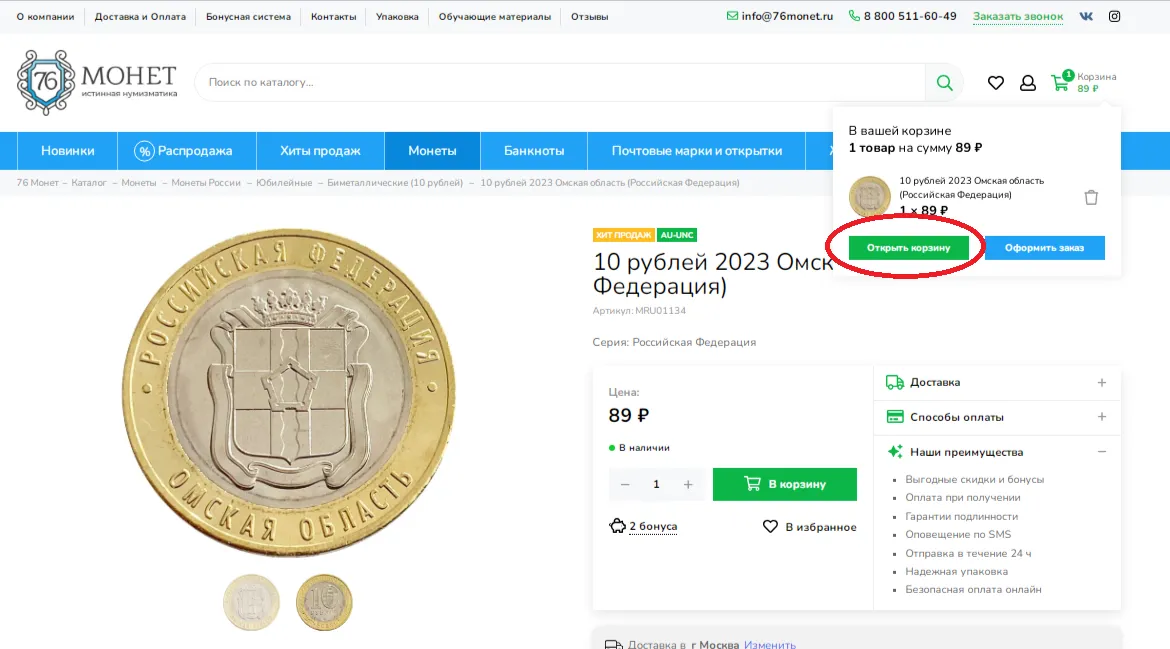
Task: Click the green Открыть корзину button
Action: click(x=908, y=248)
